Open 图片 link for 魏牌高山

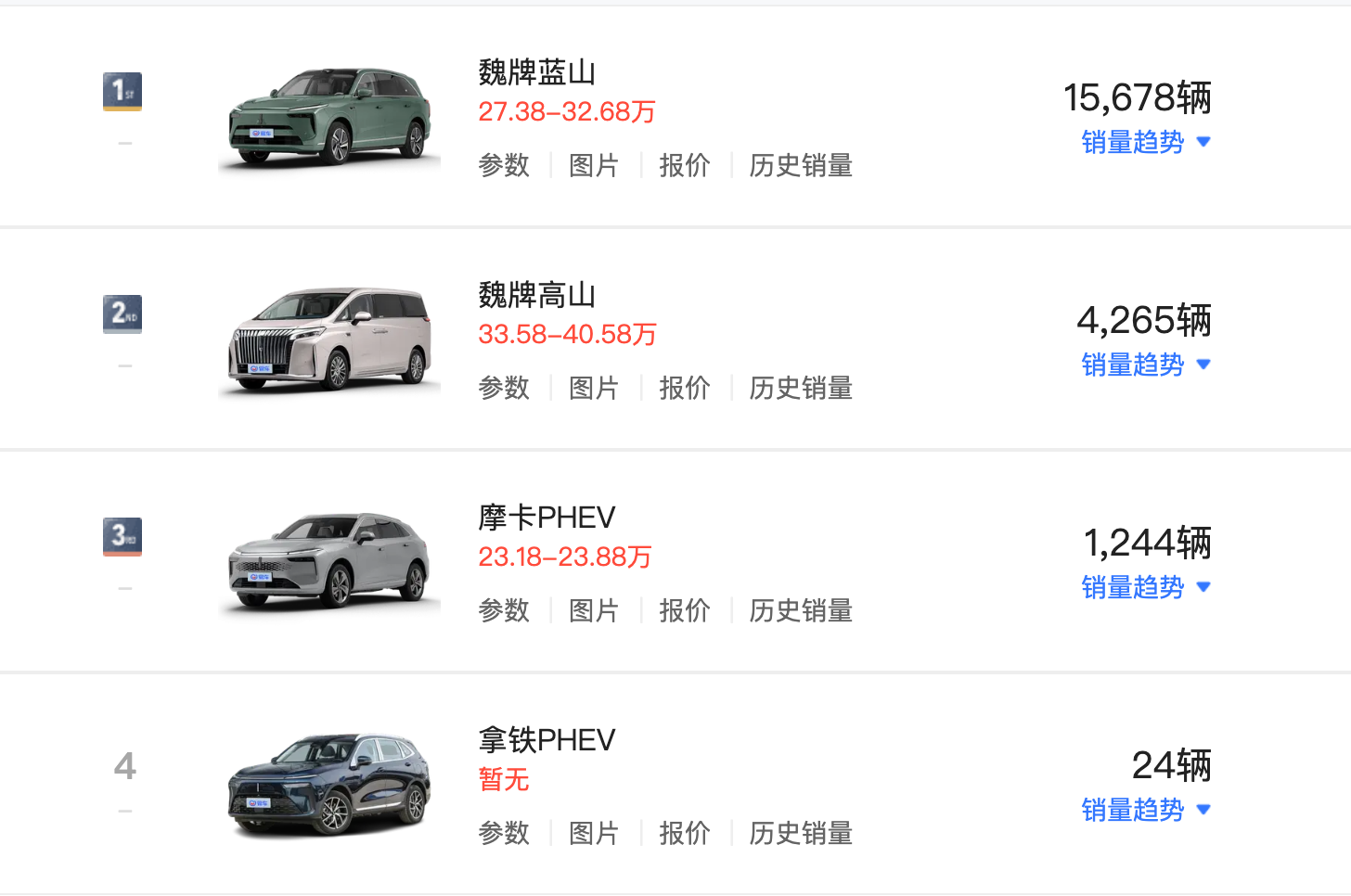(594, 388)
